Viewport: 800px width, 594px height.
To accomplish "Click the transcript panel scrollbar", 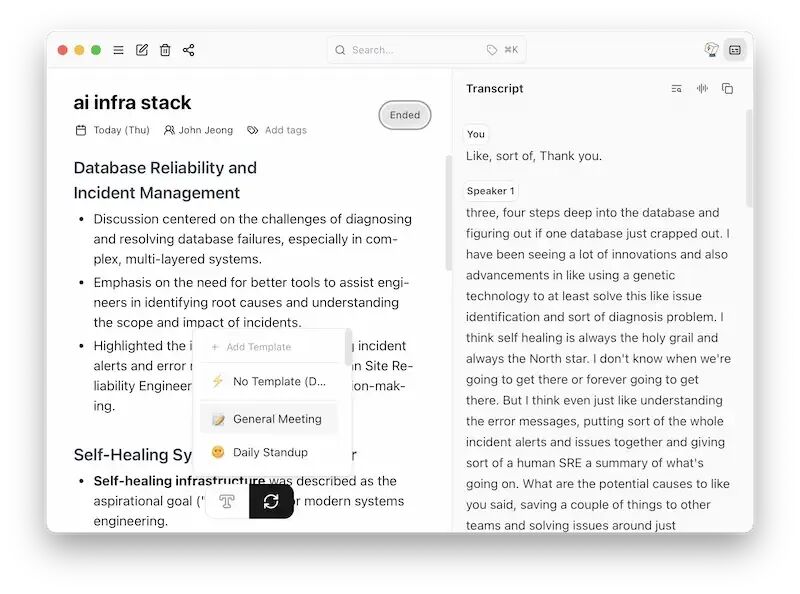I will pos(749,158).
